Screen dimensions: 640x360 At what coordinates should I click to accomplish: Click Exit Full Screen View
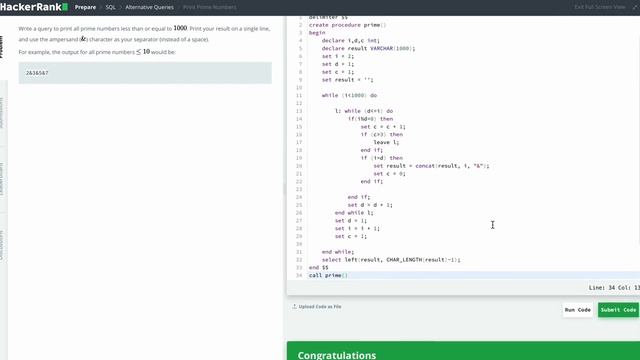pyautogui.click(x=600, y=7)
